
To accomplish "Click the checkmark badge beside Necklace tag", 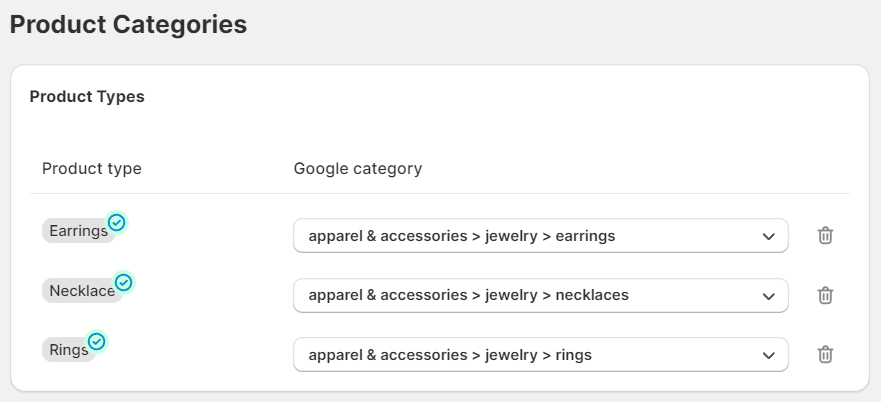I will pyautogui.click(x=124, y=282).
